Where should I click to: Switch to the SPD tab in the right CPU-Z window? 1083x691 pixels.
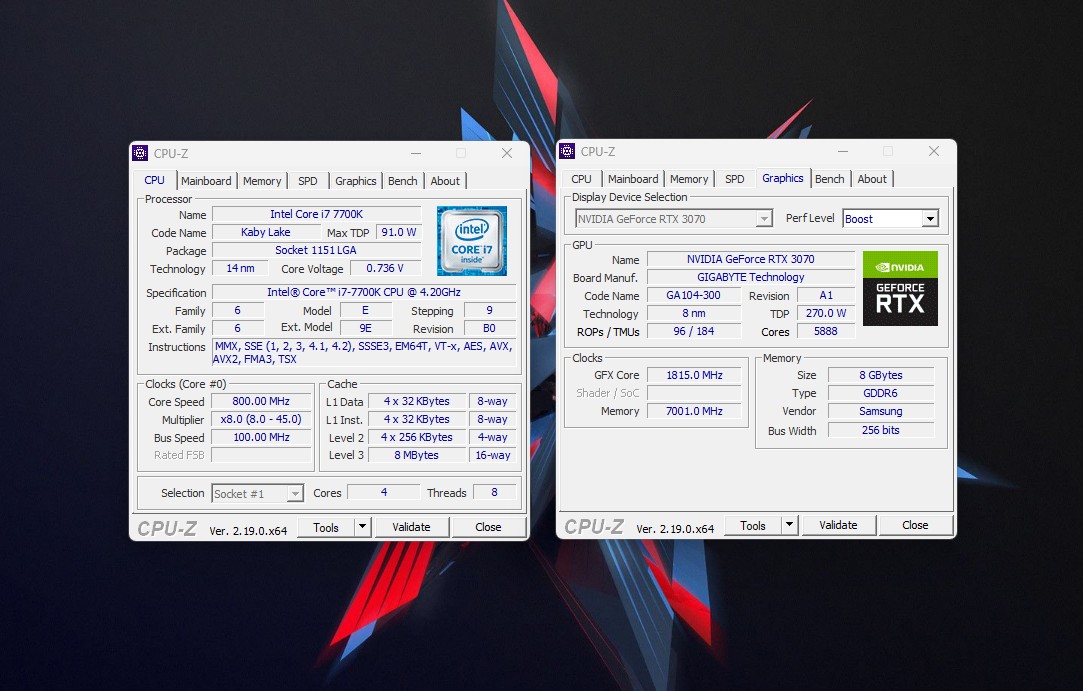[734, 179]
